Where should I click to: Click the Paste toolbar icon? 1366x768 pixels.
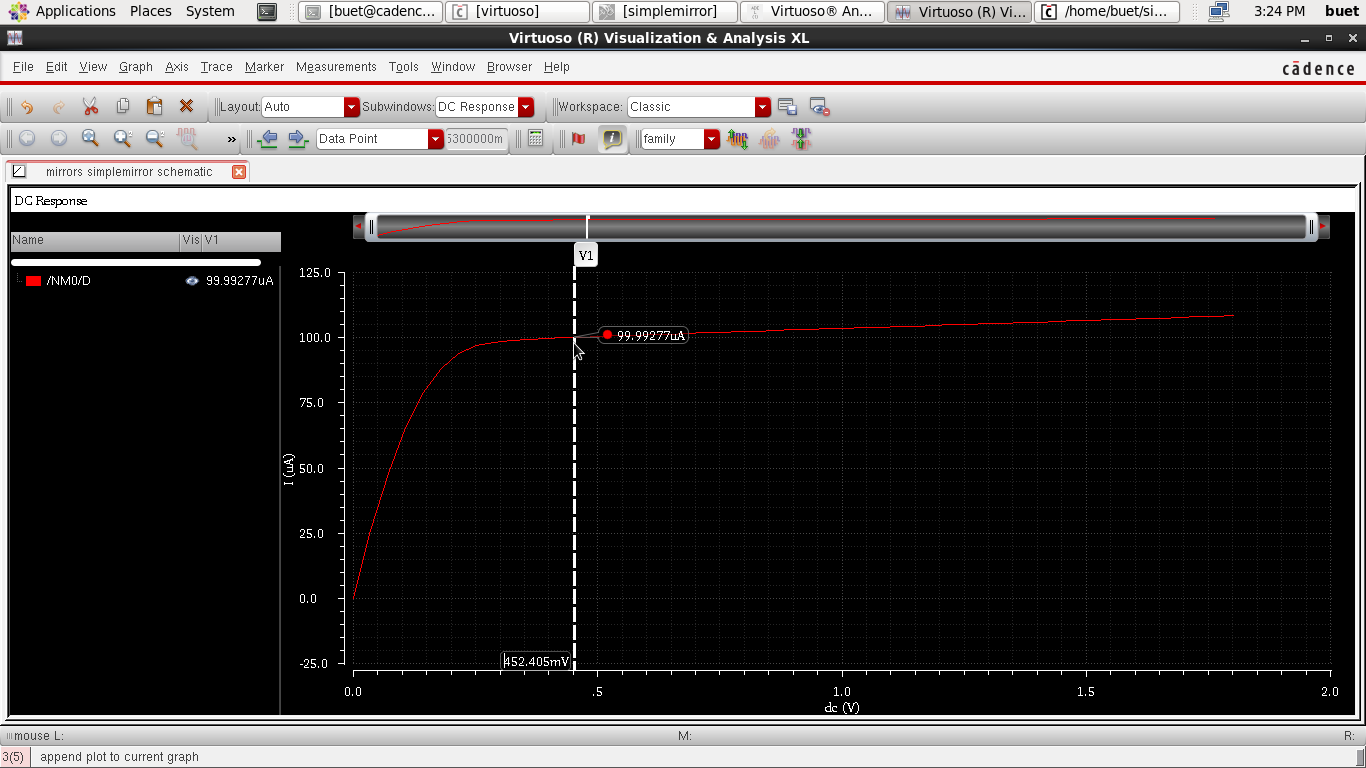[152, 107]
